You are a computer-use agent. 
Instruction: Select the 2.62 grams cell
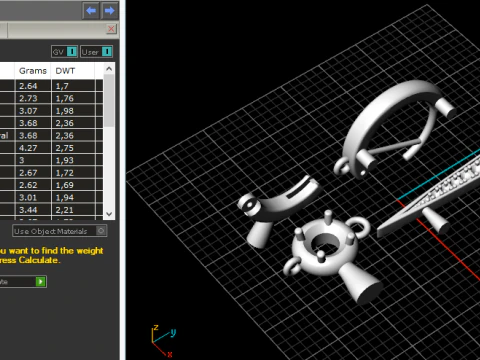click(x=33, y=185)
